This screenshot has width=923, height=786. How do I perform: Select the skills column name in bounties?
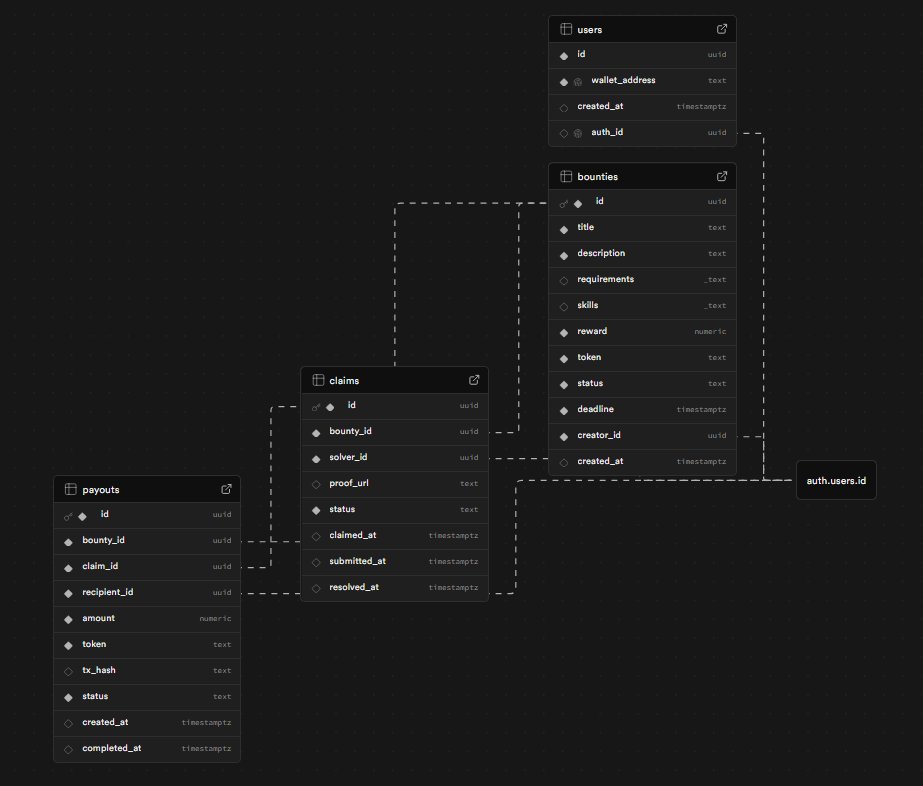587,305
